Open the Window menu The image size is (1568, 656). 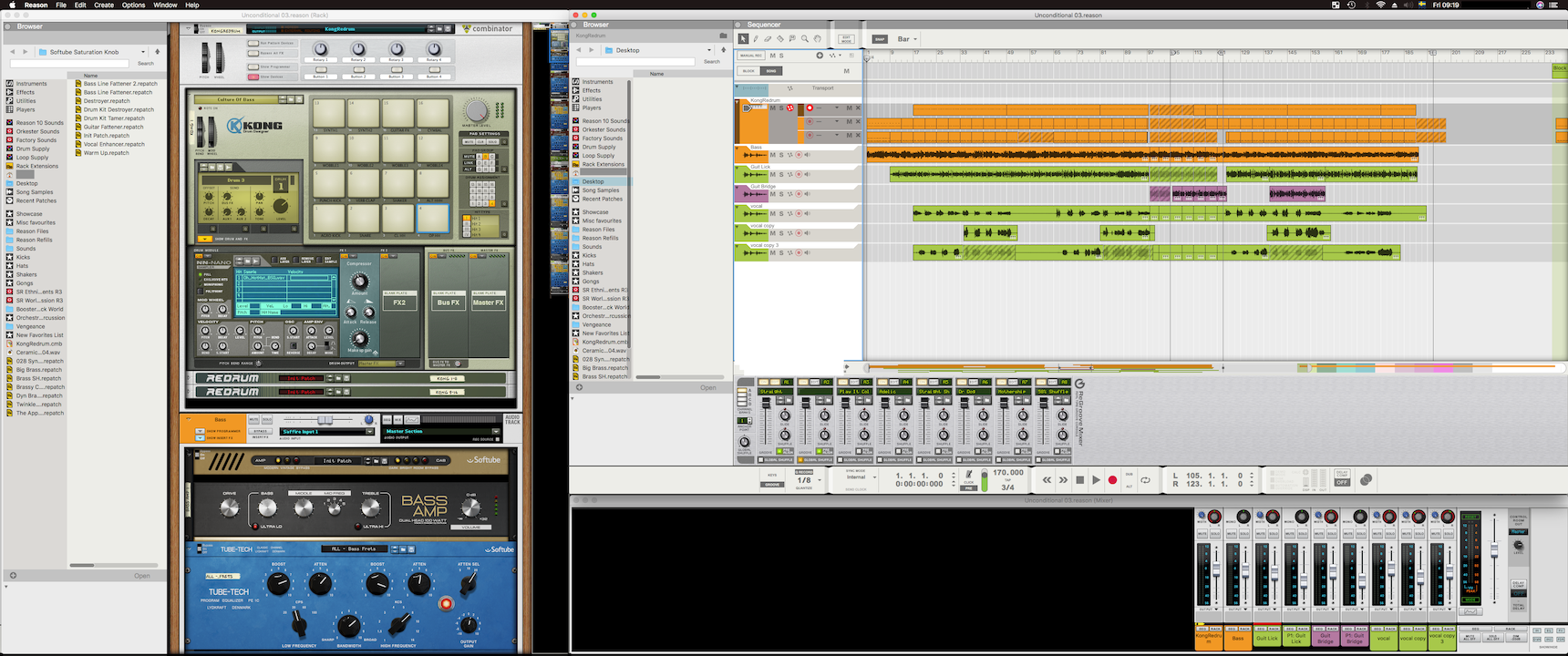[x=165, y=5]
